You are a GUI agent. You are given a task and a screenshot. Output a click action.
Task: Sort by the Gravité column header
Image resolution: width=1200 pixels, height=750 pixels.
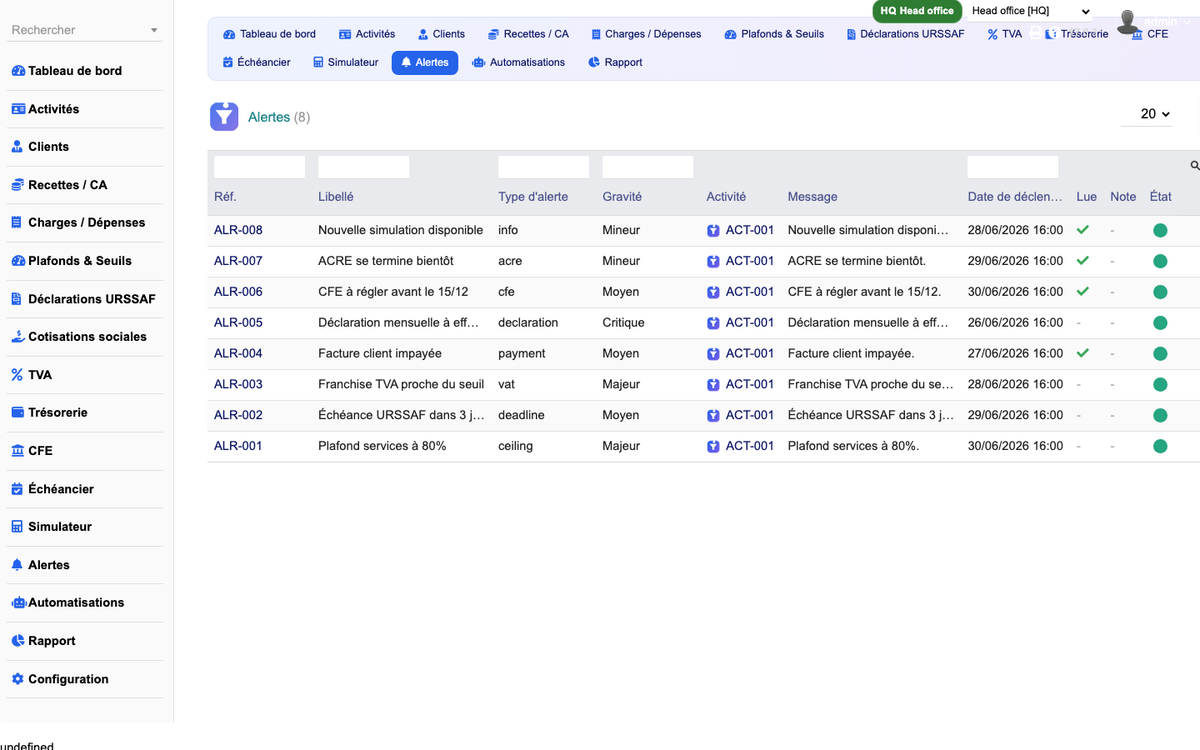(x=622, y=197)
